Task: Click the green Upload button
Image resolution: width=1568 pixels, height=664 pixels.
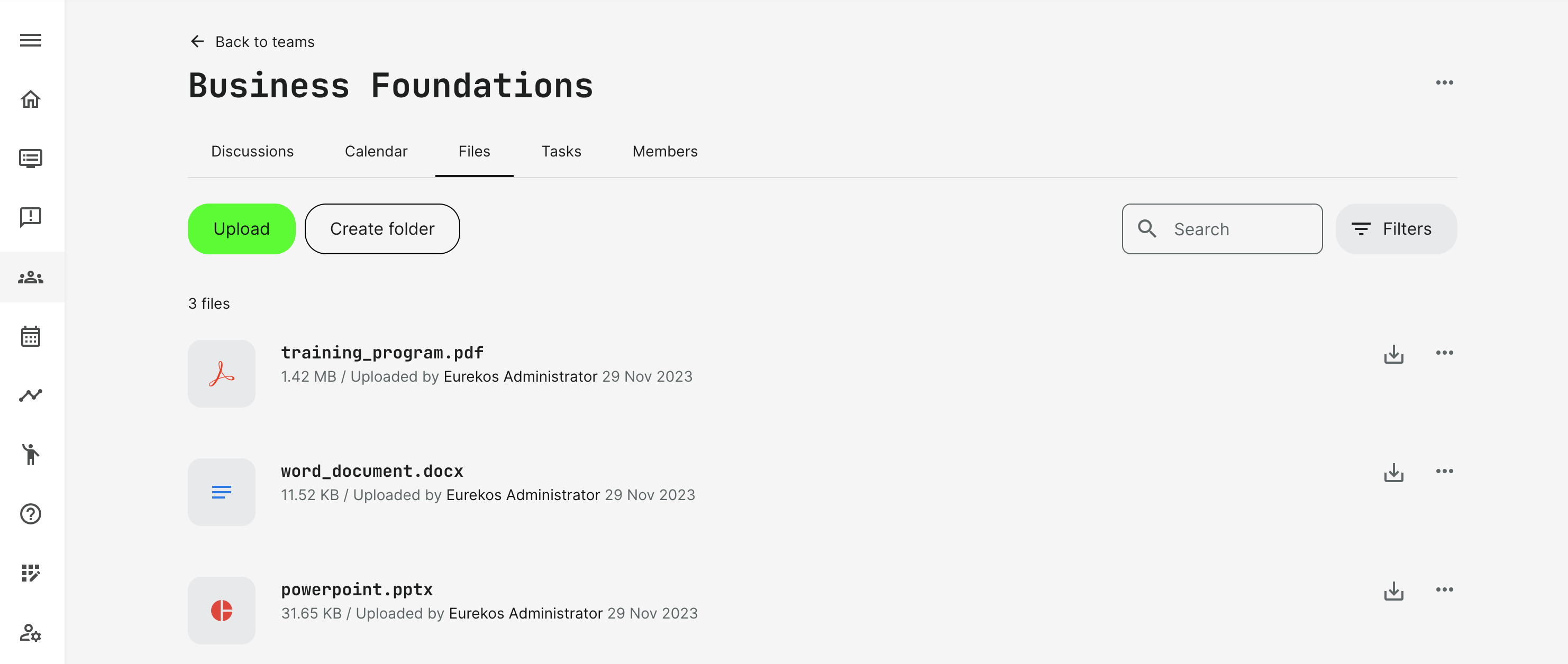Action: coord(241,228)
